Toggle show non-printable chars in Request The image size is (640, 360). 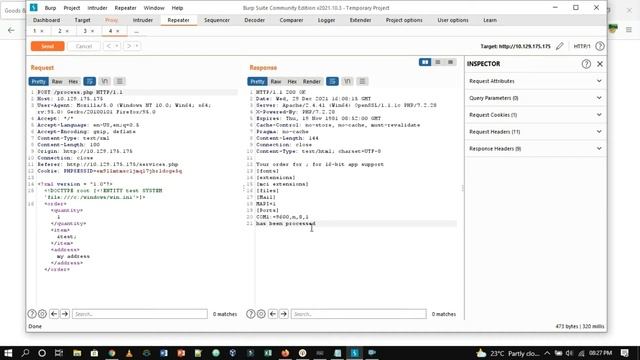pos(104,81)
